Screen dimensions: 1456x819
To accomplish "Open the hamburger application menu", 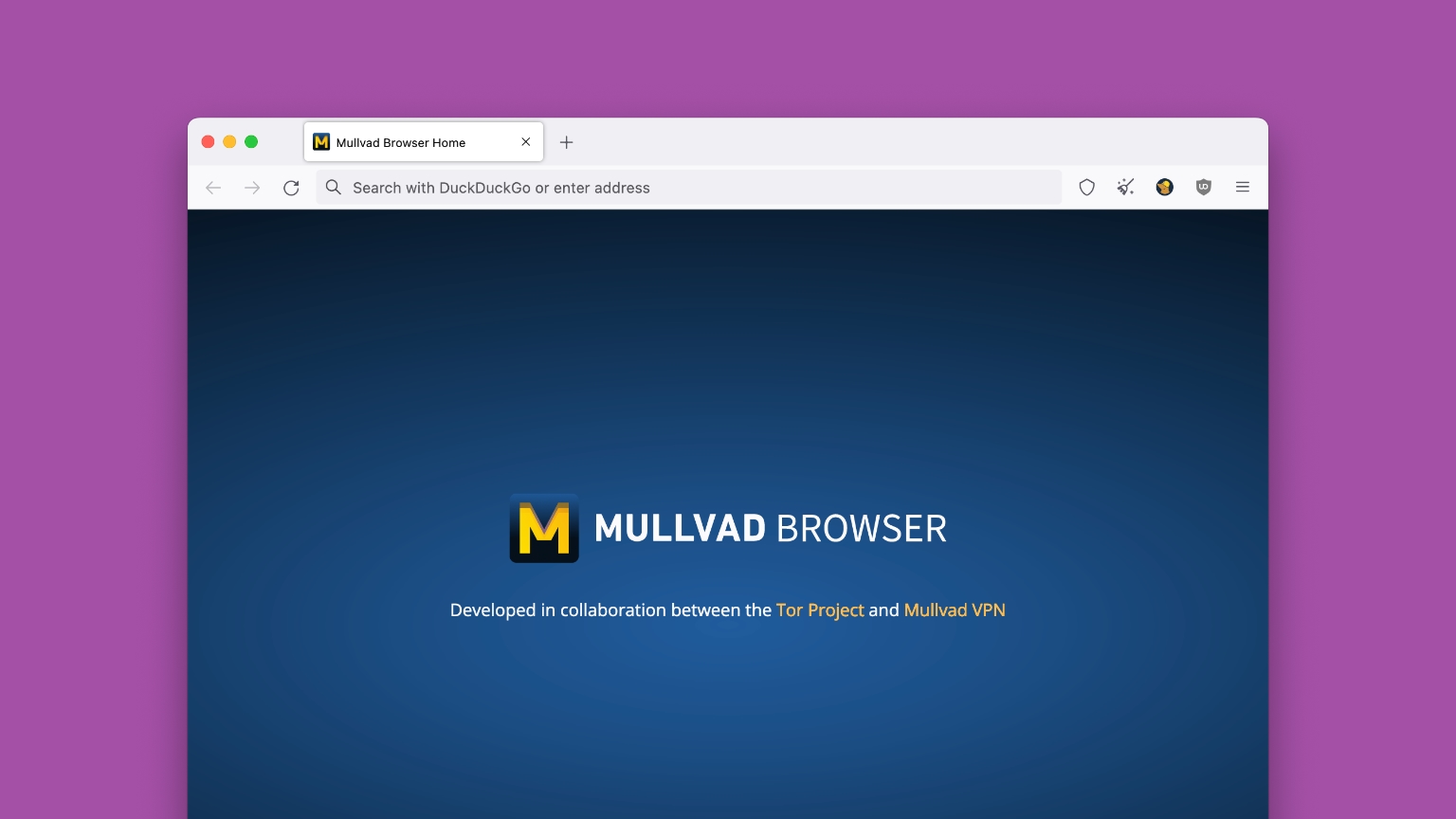I will [1243, 188].
